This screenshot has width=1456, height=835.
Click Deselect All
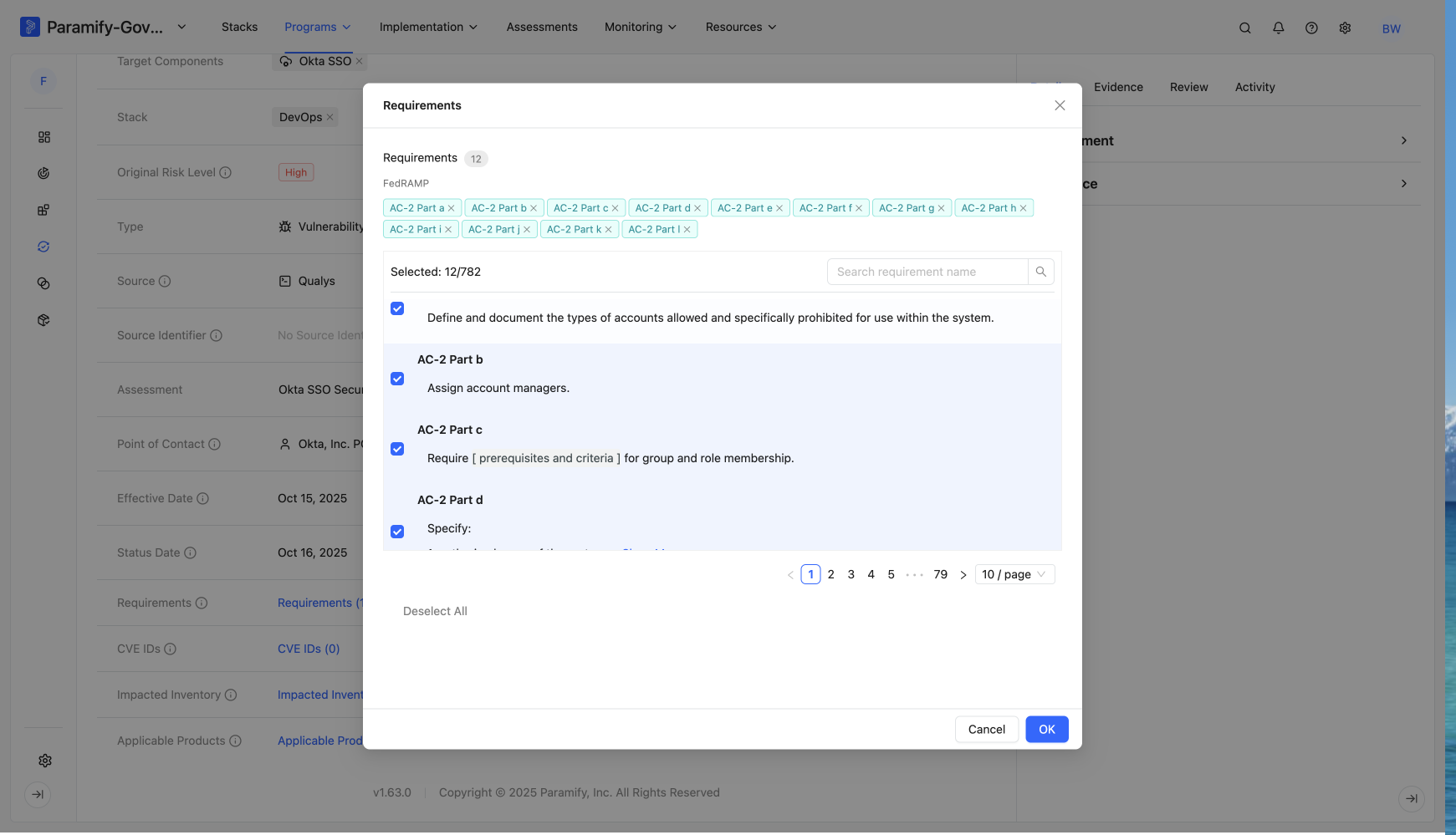435,612
